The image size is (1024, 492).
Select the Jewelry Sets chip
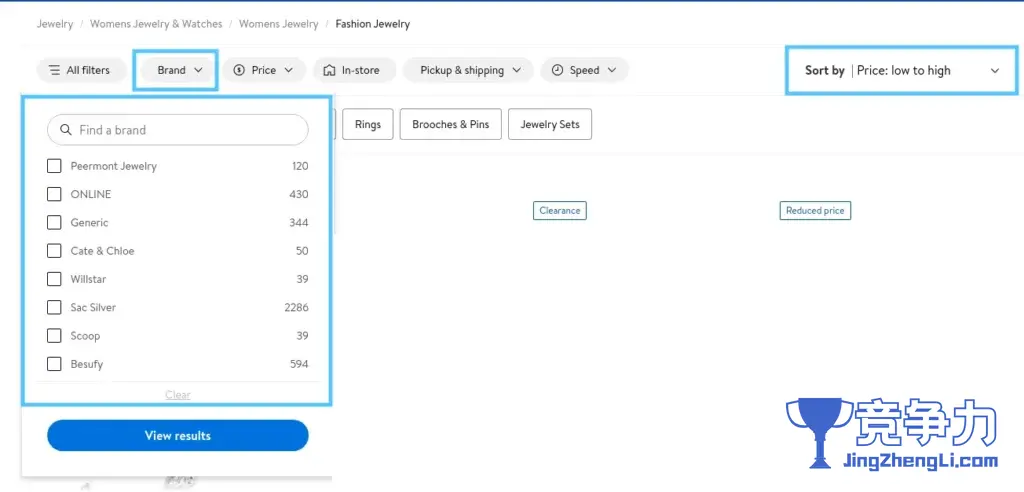coord(550,124)
